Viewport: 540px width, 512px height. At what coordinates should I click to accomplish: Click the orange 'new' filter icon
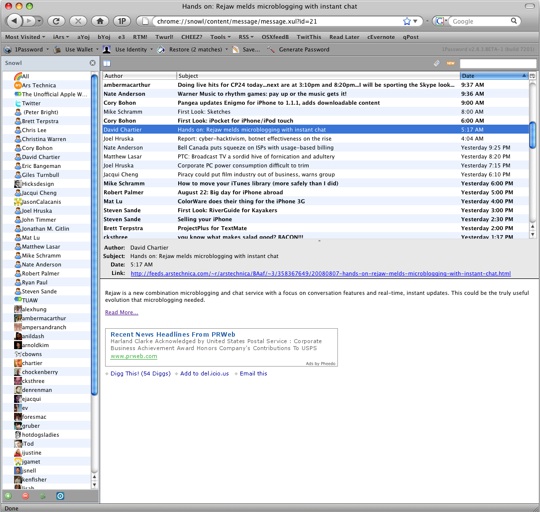click(x=450, y=63)
